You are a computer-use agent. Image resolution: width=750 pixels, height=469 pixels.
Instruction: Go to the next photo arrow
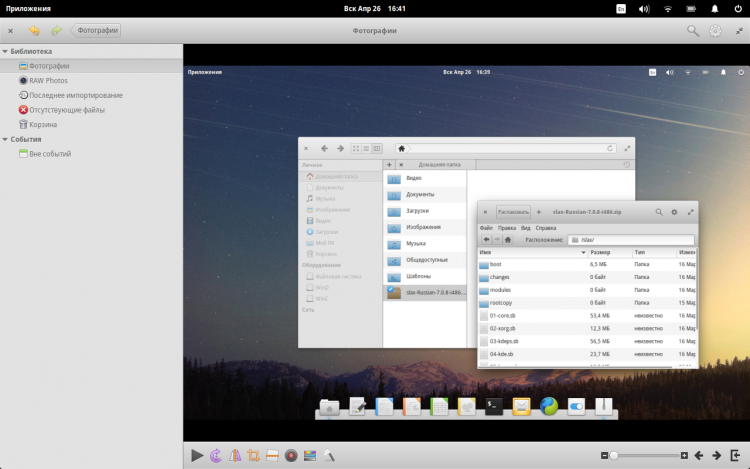(716, 455)
